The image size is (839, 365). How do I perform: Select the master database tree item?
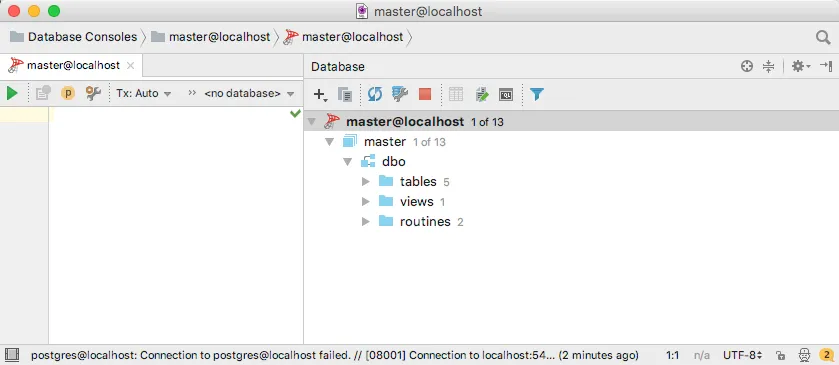(x=385, y=142)
